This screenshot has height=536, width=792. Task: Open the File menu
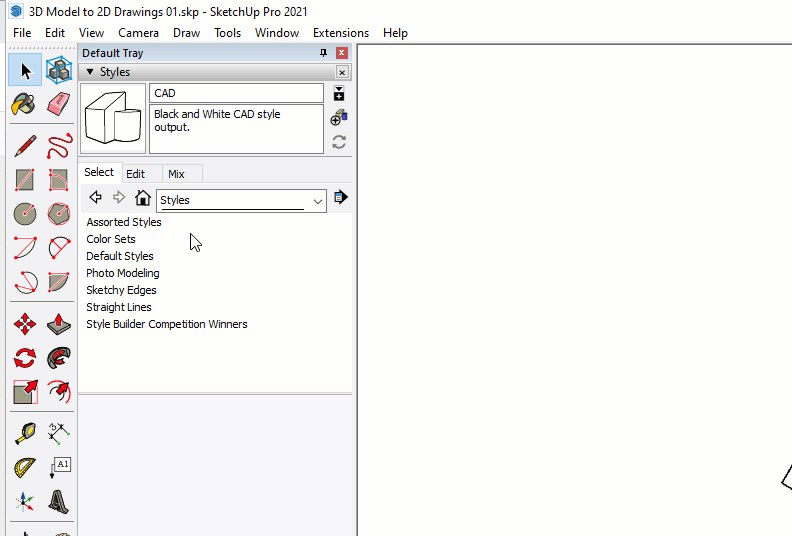[x=22, y=33]
